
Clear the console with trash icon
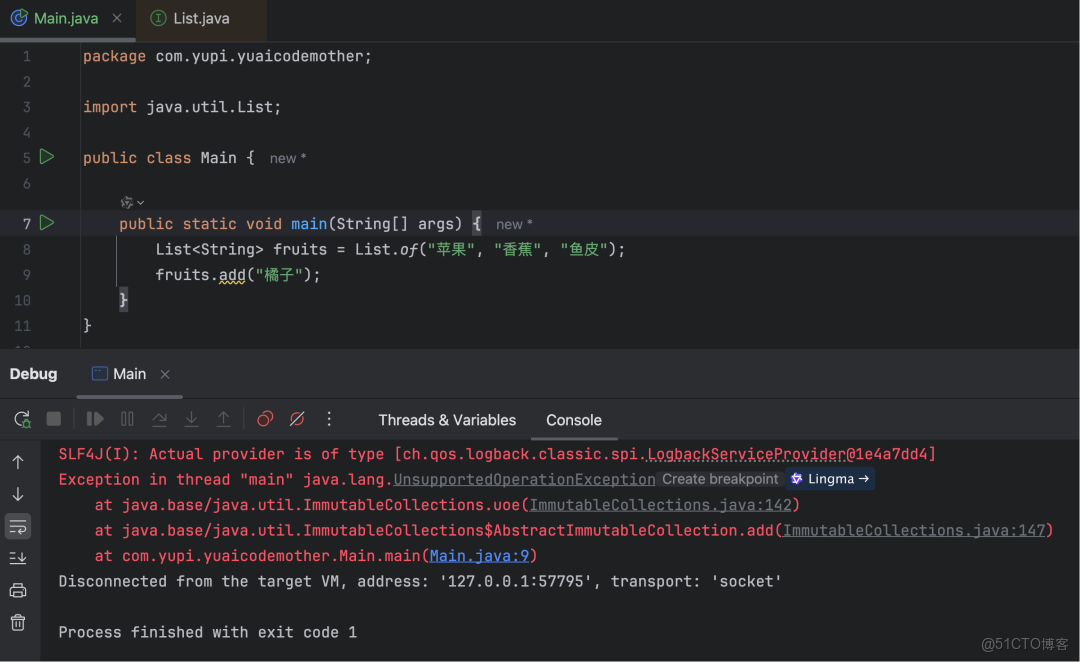point(18,622)
